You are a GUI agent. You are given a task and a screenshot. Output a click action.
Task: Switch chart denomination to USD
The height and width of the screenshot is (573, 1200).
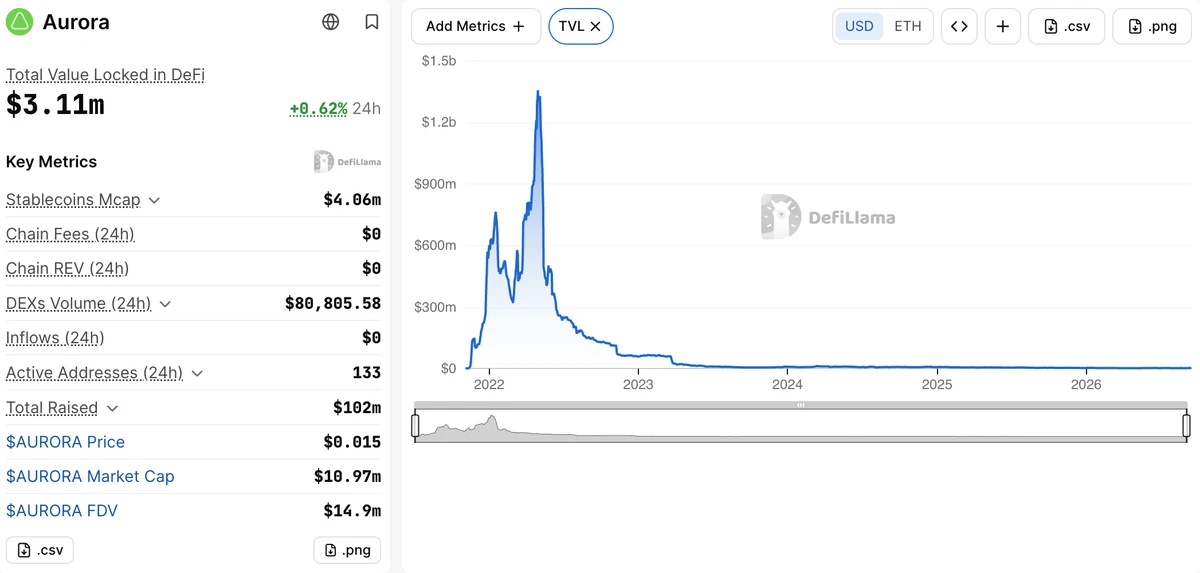pyautogui.click(x=859, y=26)
